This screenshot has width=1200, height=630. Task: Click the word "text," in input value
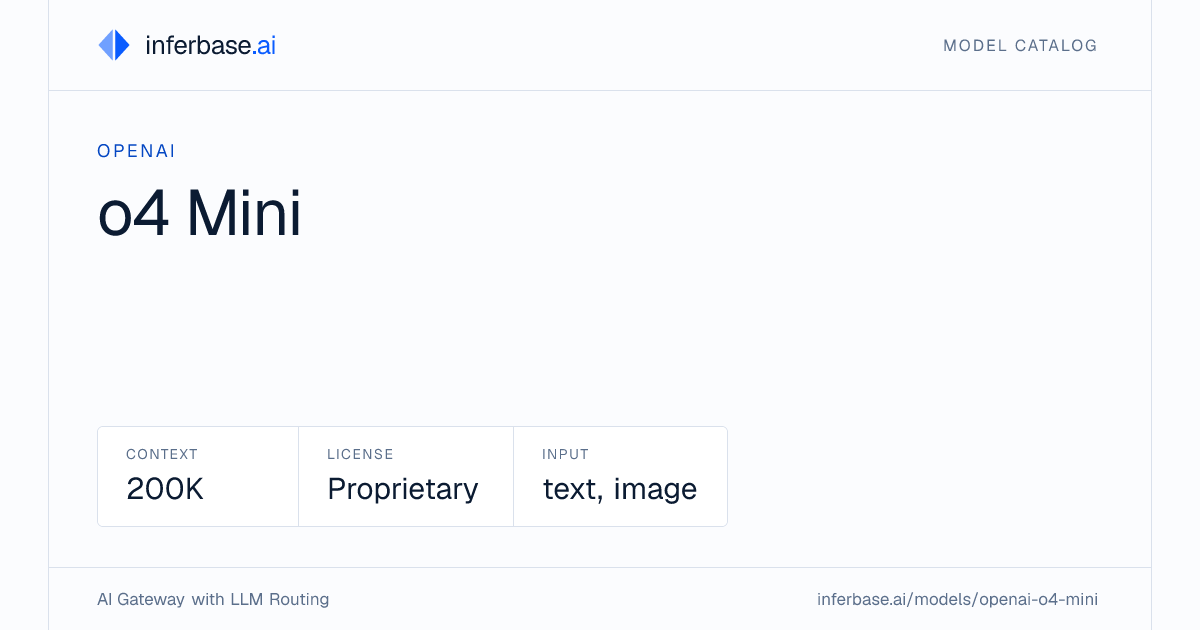(573, 489)
